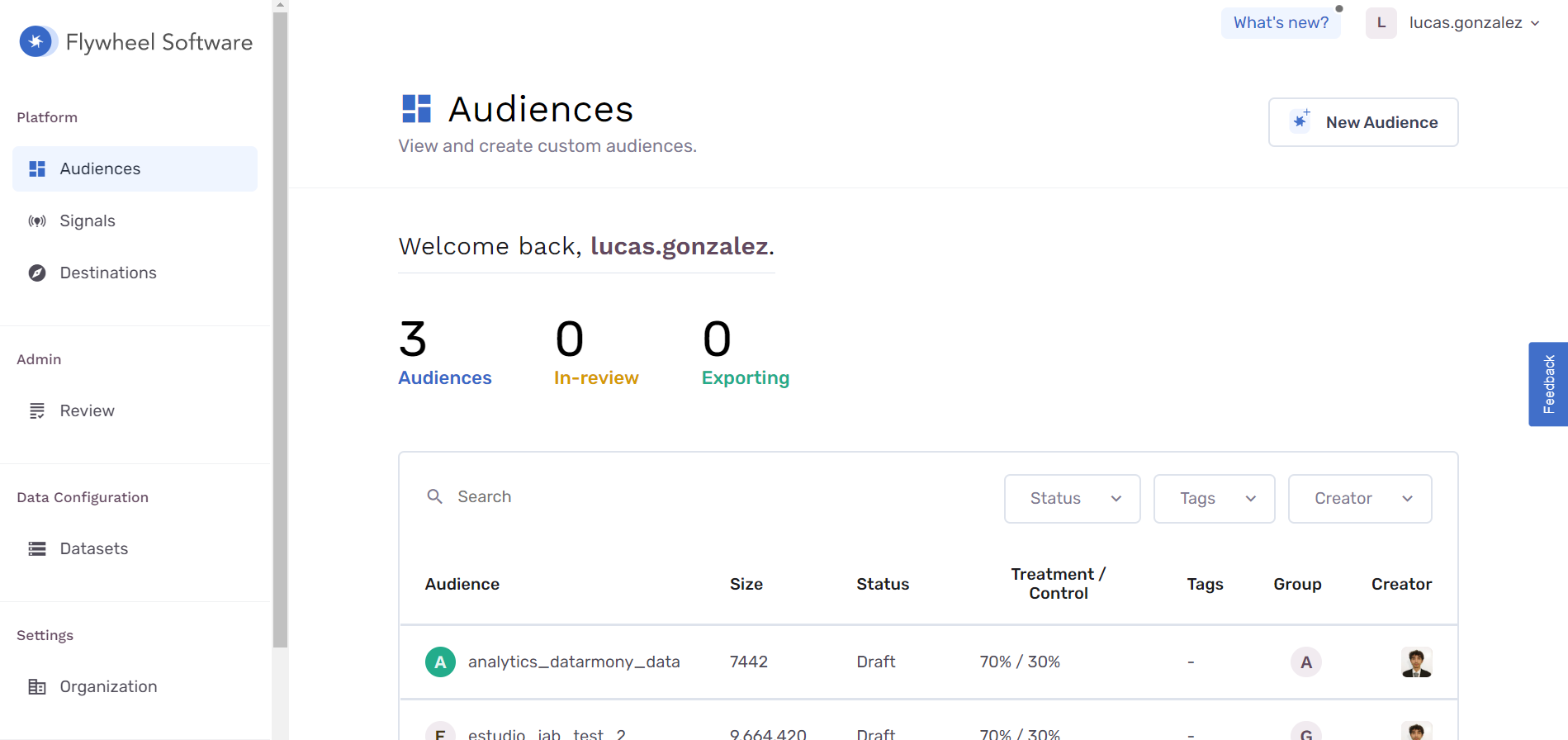The height and width of the screenshot is (740, 1568).
Task: Click the magnifier icon in search bar
Action: click(434, 496)
